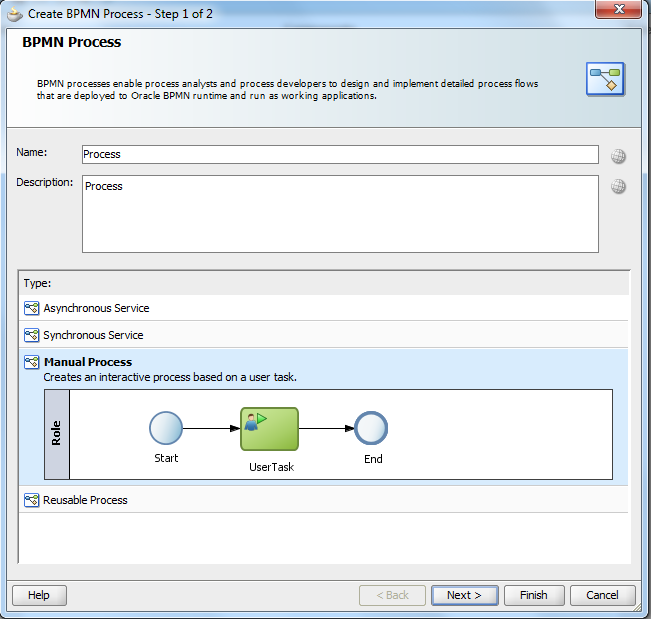Select Synchronous Service process type
The height and width of the screenshot is (619, 651).
pyautogui.click(x=323, y=335)
